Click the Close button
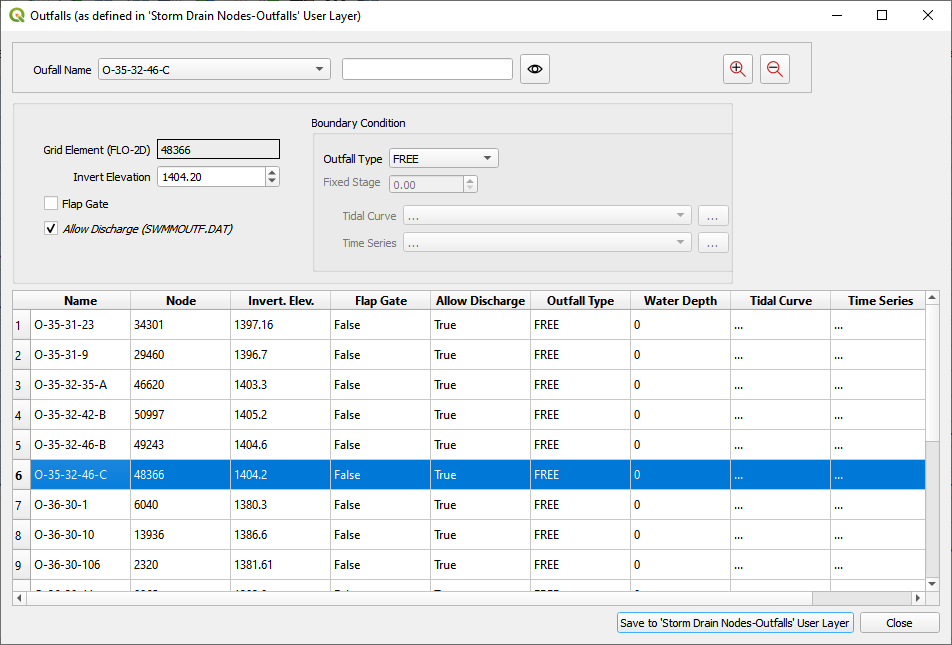Screen dimensions: 952x645 [x=898, y=623]
